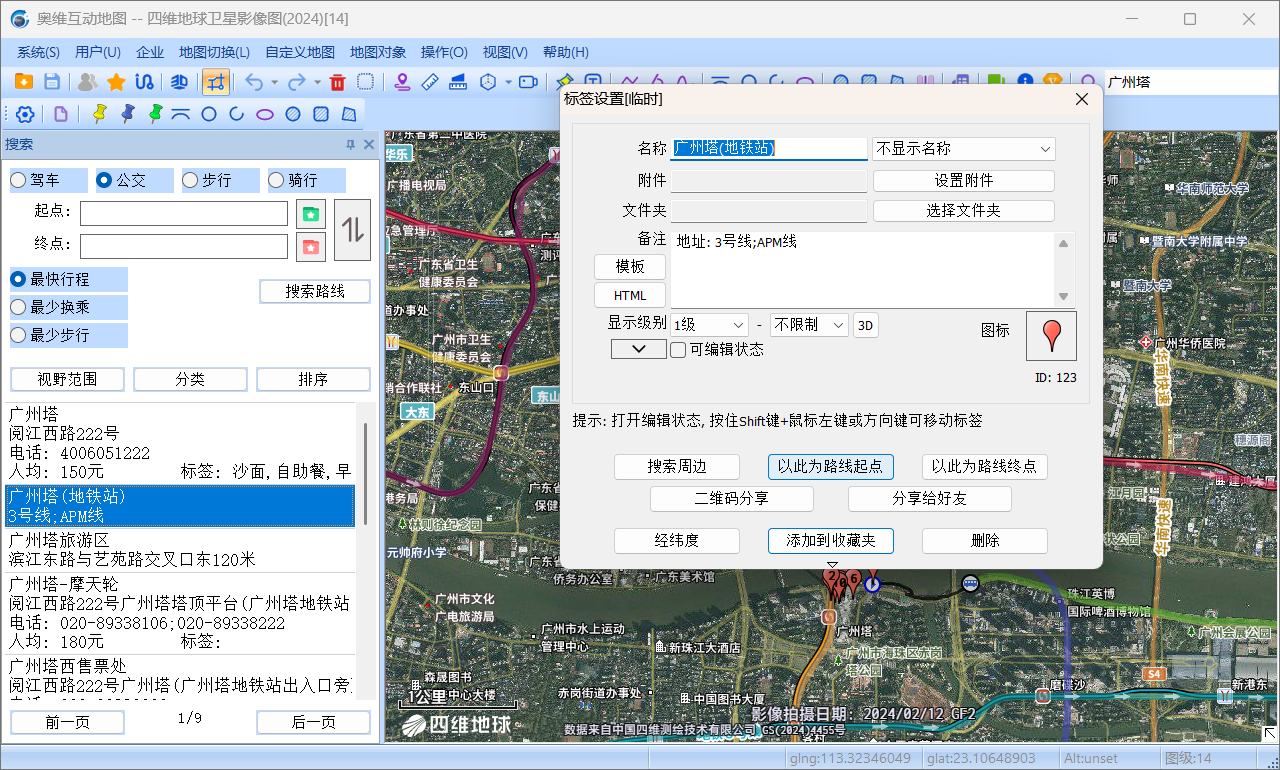1280x770 pixels.
Task: Open the 地图切换(L) menu
Action: pyautogui.click(x=214, y=52)
